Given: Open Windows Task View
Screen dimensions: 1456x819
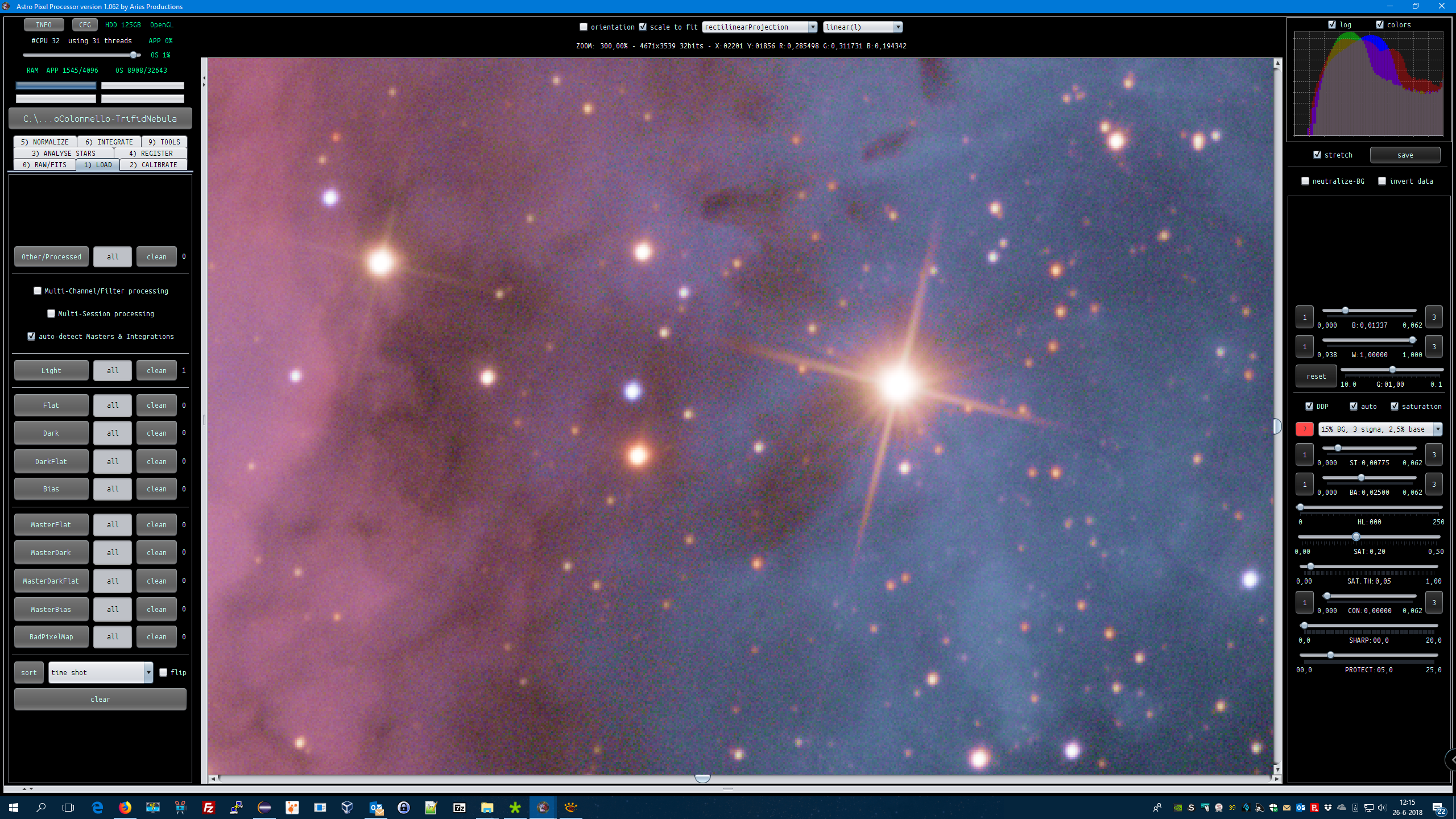Looking at the screenshot, I should click(68, 807).
